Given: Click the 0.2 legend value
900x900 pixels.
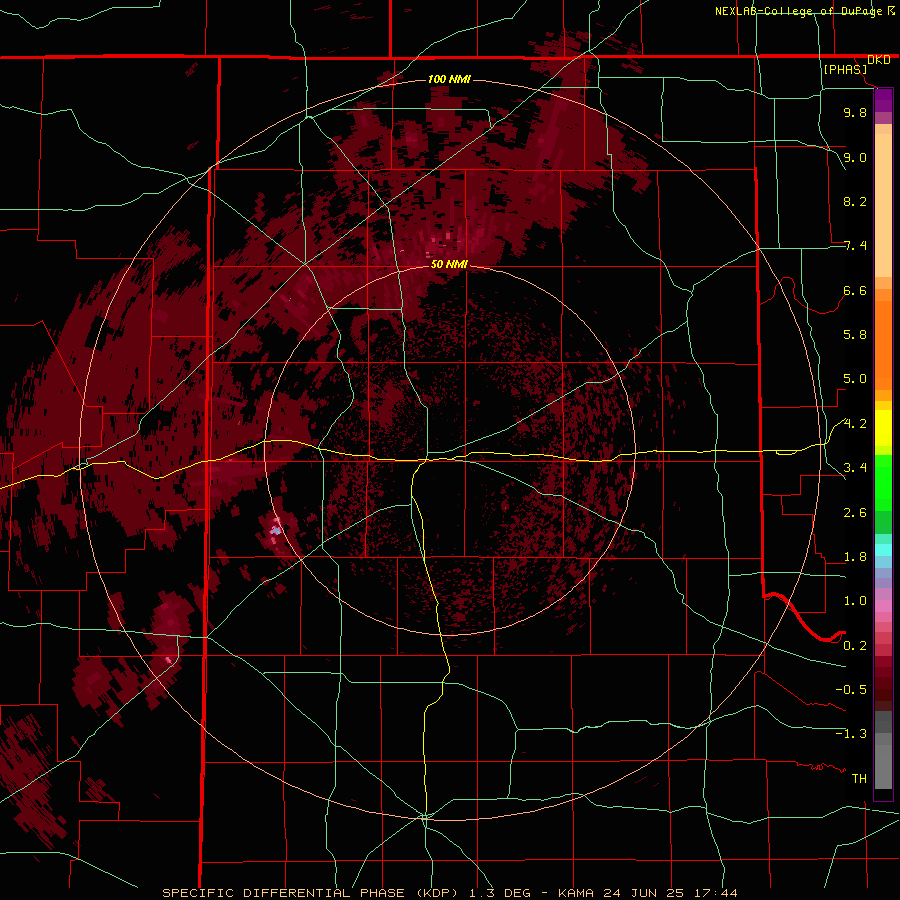Looking at the screenshot, I should tap(855, 646).
